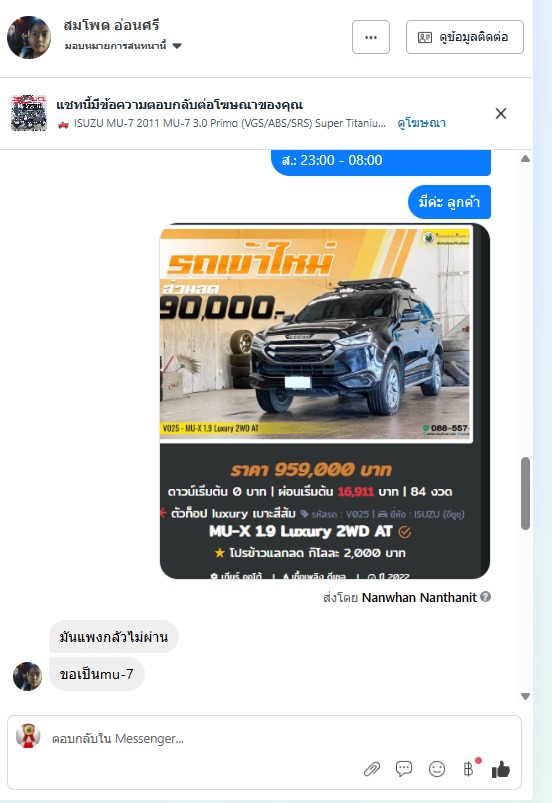Click the scroll up arrow of chat

(525, 159)
